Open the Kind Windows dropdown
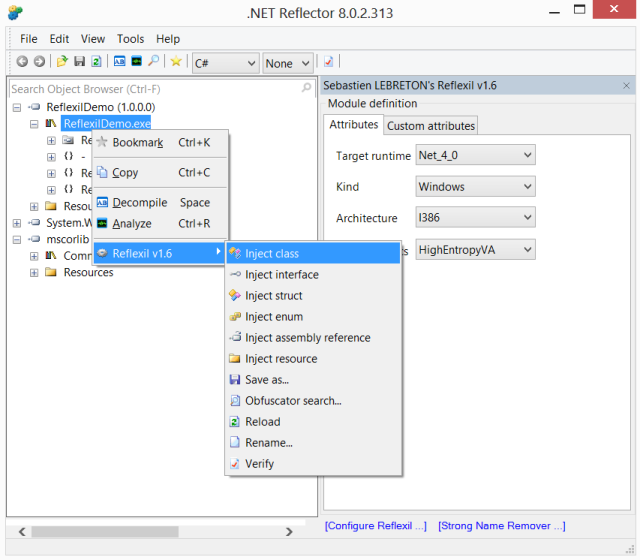This screenshot has height=560, width=640. click(x=476, y=187)
